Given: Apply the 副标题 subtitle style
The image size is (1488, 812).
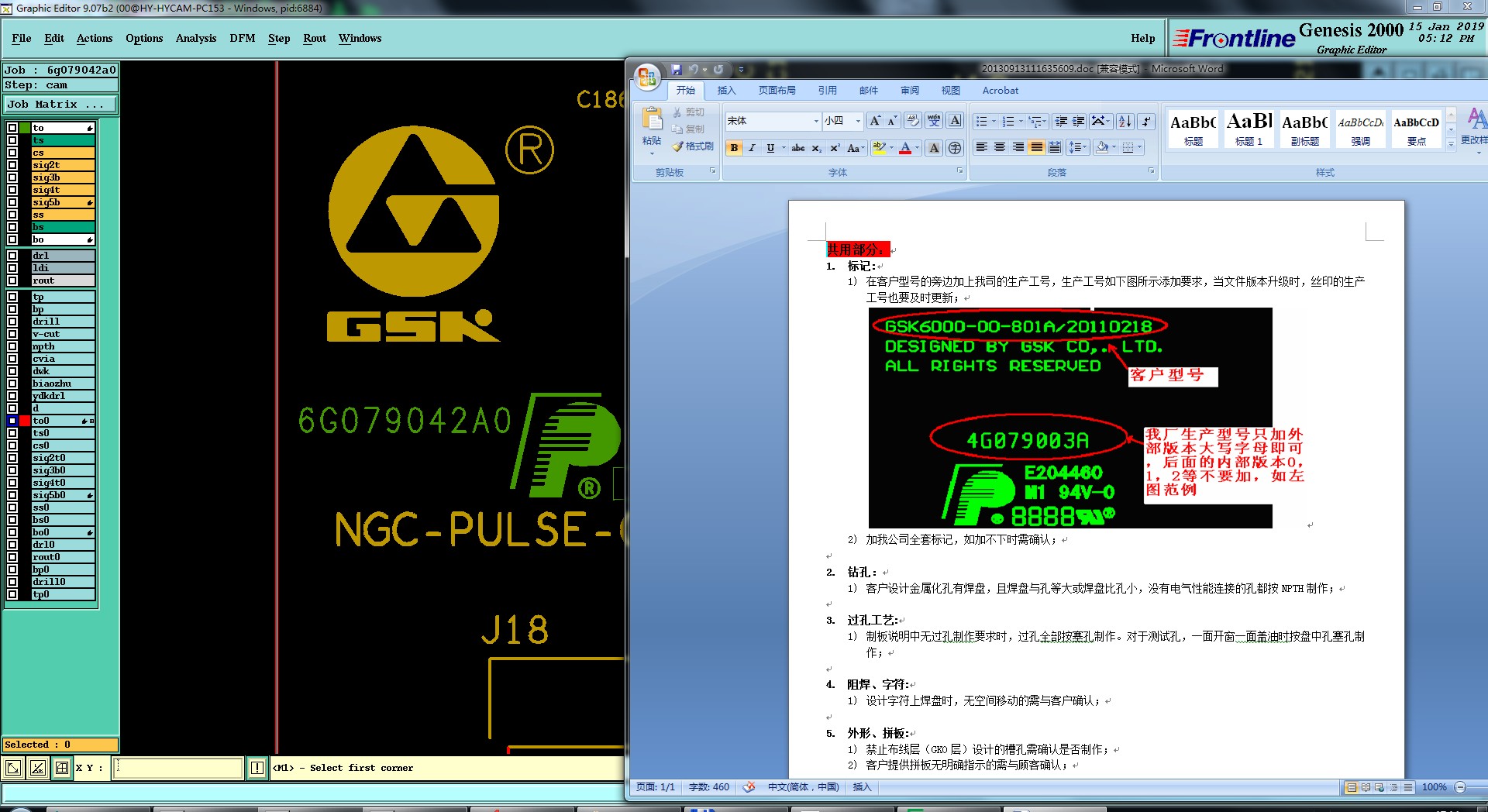Looking at the screenshot, I should (x=1305, y=129).
